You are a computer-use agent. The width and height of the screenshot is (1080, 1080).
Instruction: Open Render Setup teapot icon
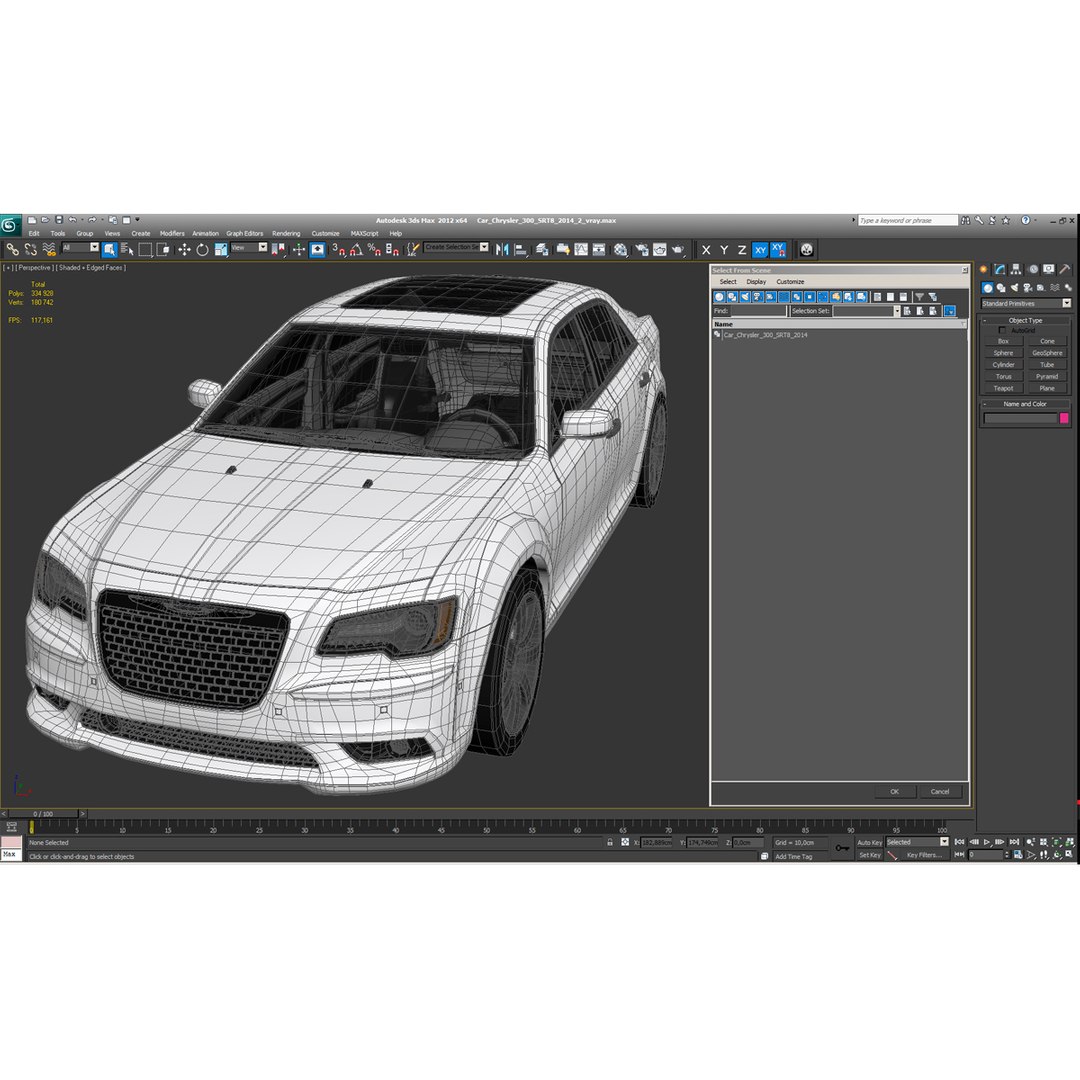point(641,249)
